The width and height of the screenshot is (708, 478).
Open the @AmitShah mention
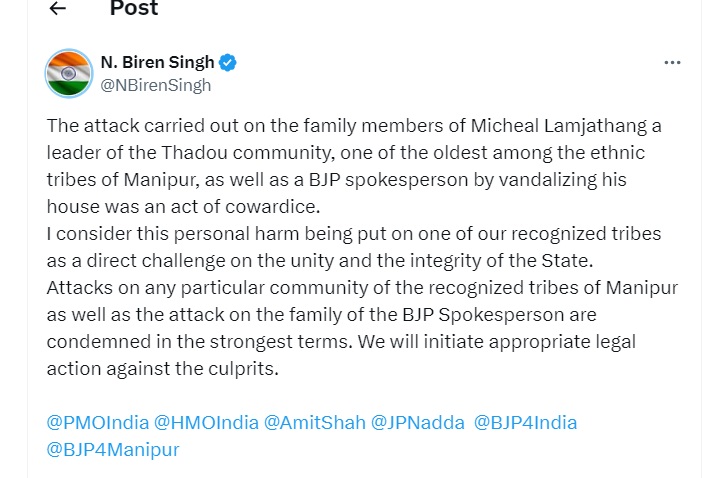pos(314,423)
